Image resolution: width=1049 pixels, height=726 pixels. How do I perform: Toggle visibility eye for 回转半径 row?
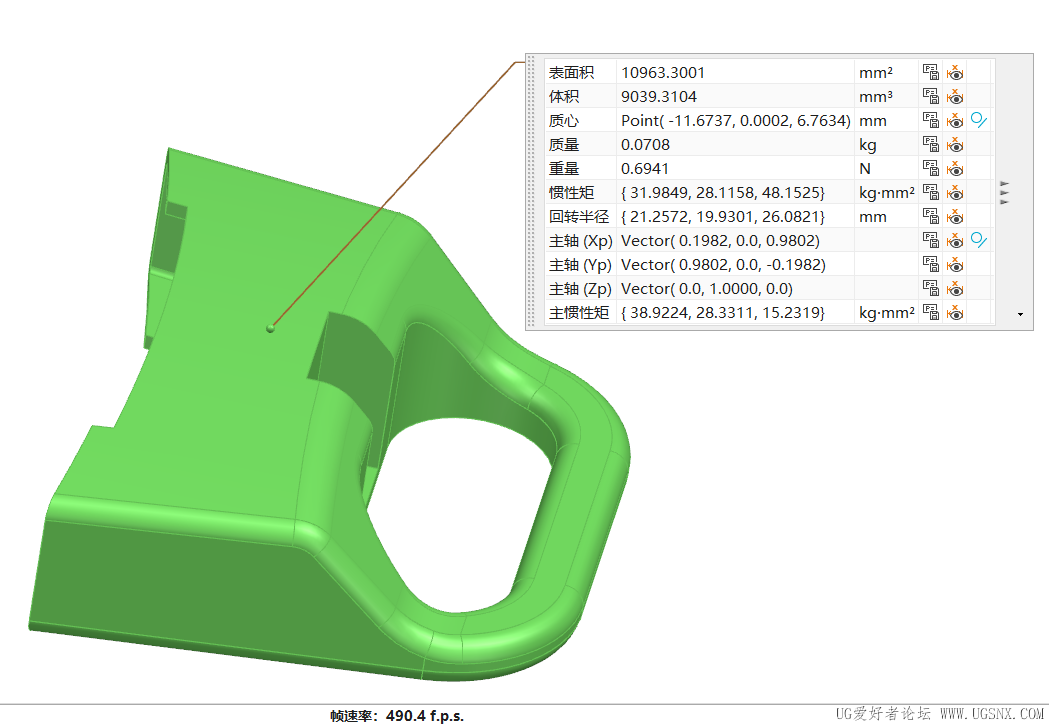[955, 217]
